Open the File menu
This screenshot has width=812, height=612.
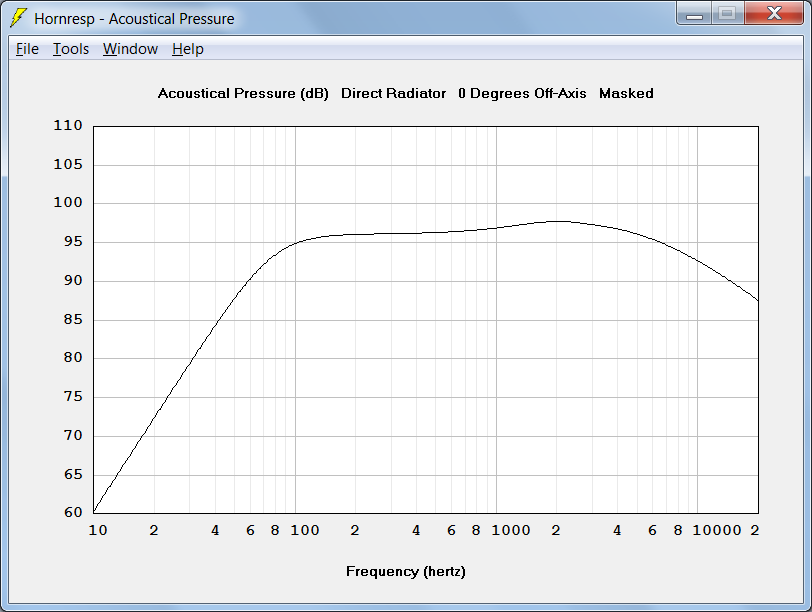(x=27, y=49)
